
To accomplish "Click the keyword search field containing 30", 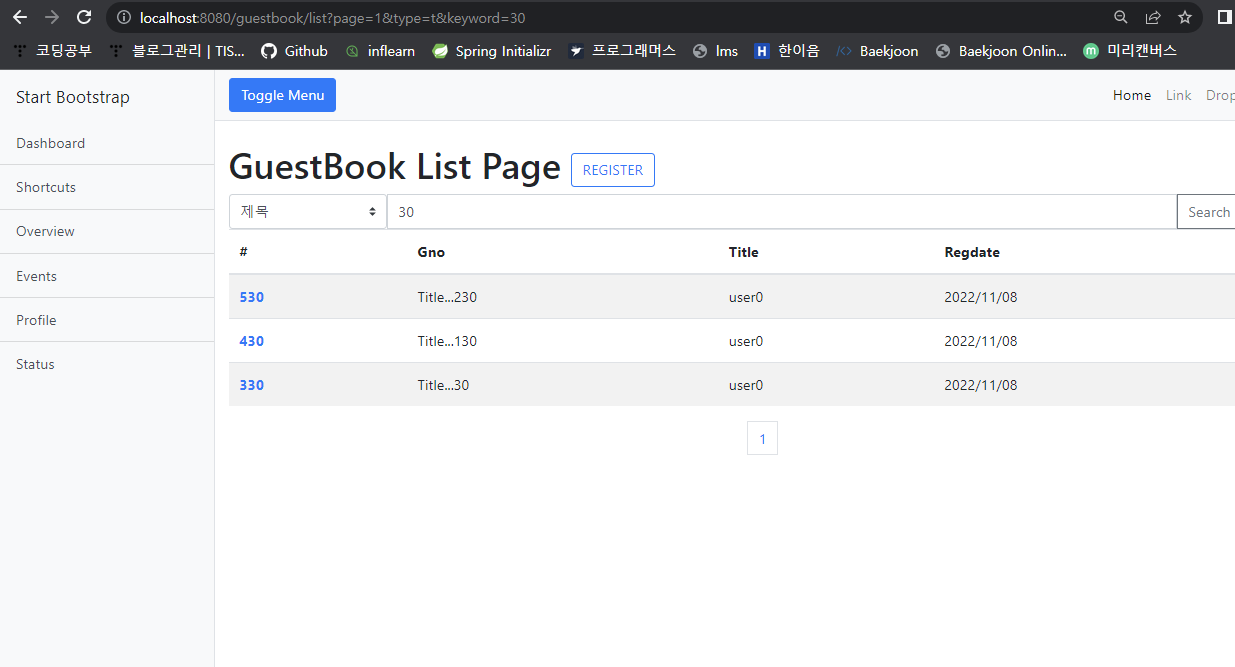I will (x=782, y=212).
